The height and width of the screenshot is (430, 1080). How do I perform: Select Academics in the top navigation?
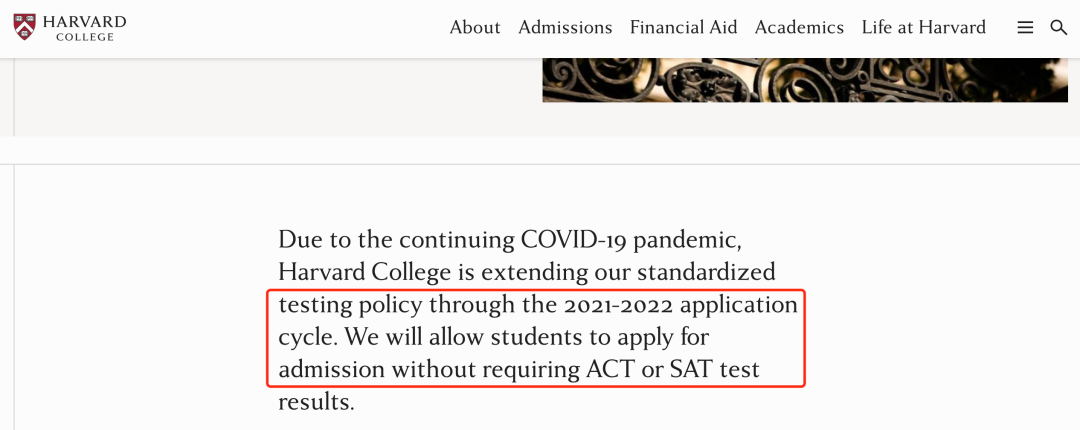[799, 28]
